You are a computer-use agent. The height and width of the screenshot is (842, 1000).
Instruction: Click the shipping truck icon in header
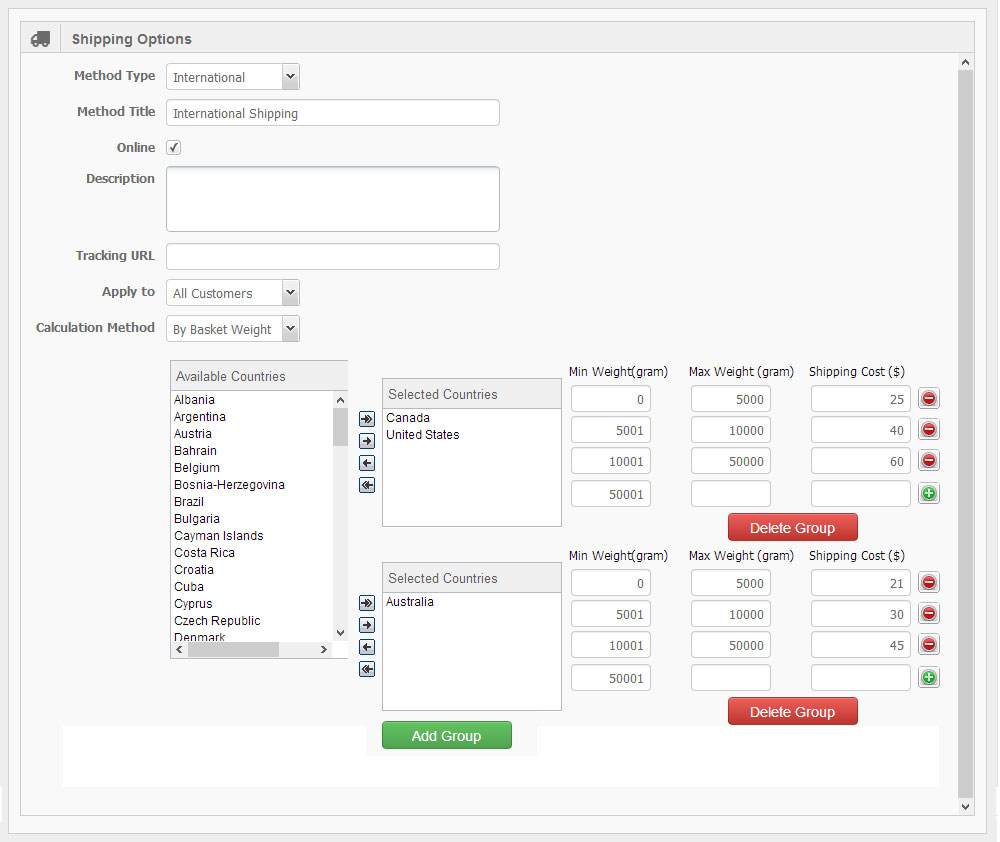pyautogui.click(x=40, y=39)
